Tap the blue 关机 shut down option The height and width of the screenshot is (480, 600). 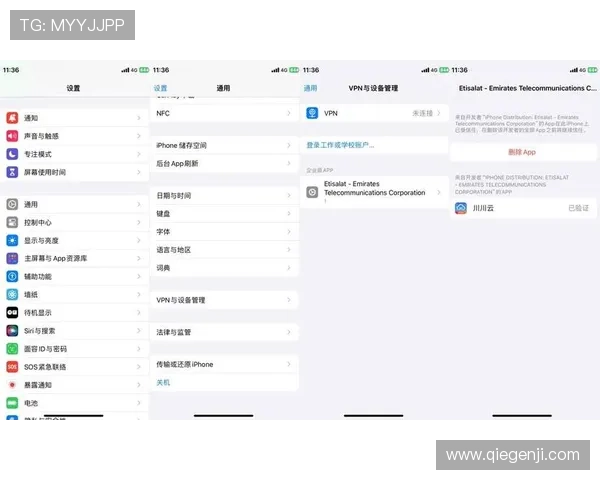(x=163, y=382)
